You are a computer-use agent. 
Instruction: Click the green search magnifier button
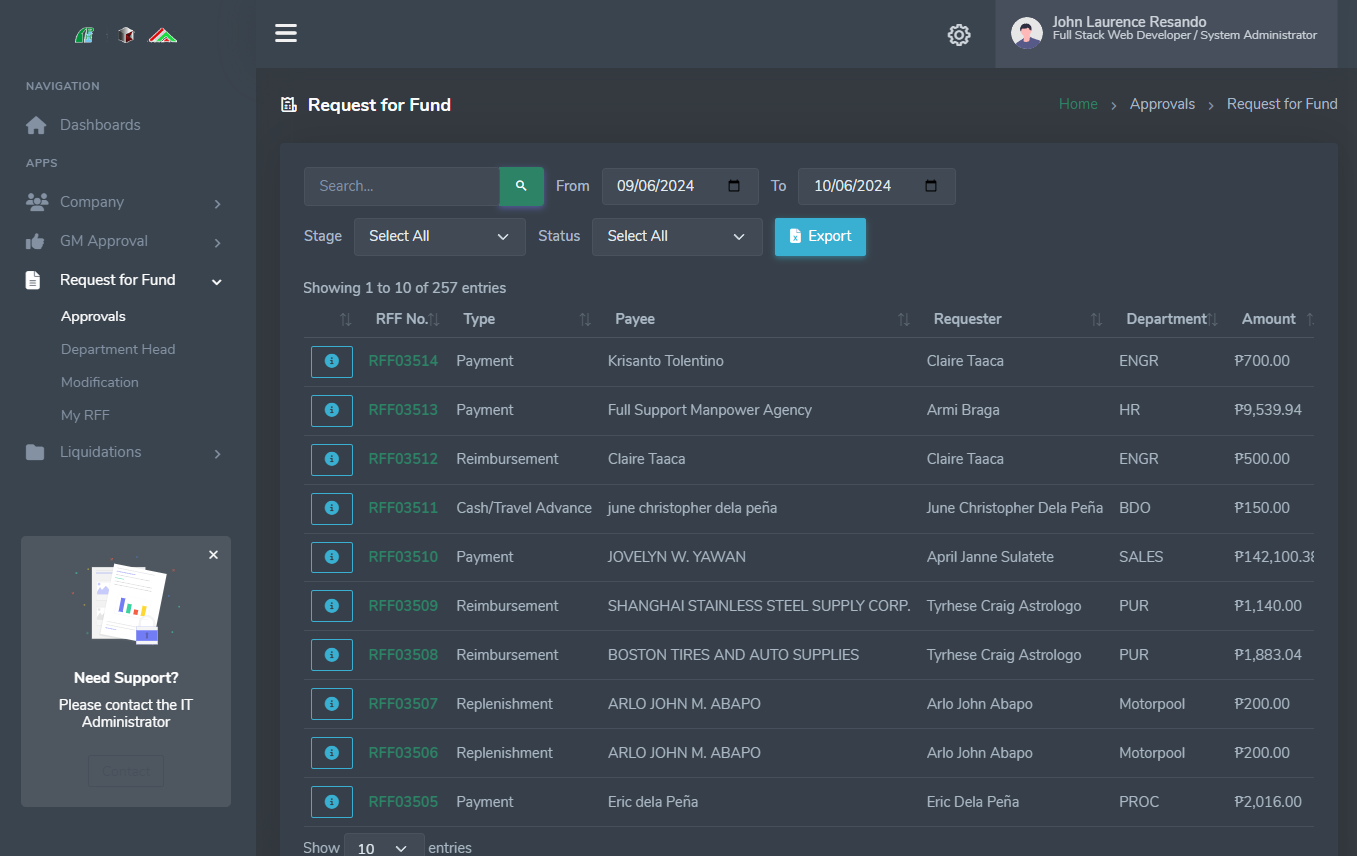click(521, 186)
